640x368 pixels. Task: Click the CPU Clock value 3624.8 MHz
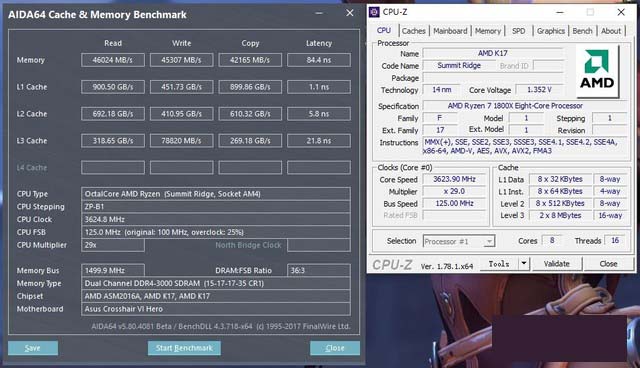point(216,219)
